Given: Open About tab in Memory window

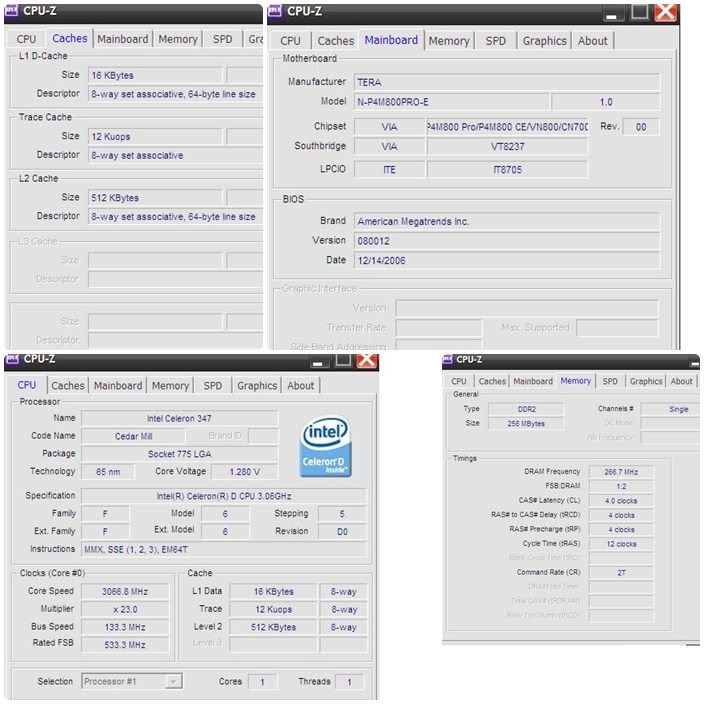Looking at the screenshot, I should [x=681, y=381].
